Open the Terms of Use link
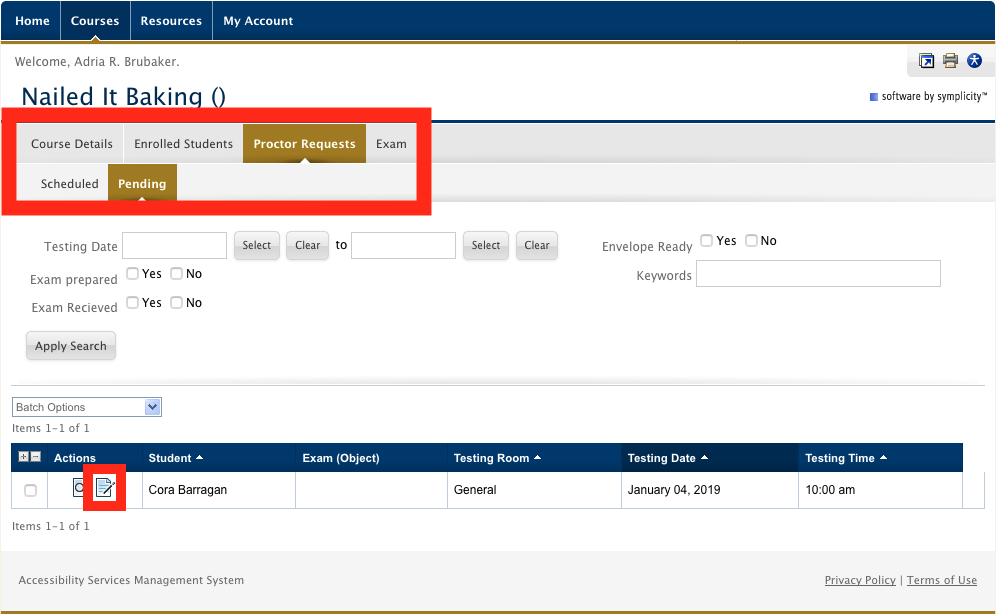996x614 pixels. coord(941,580)
